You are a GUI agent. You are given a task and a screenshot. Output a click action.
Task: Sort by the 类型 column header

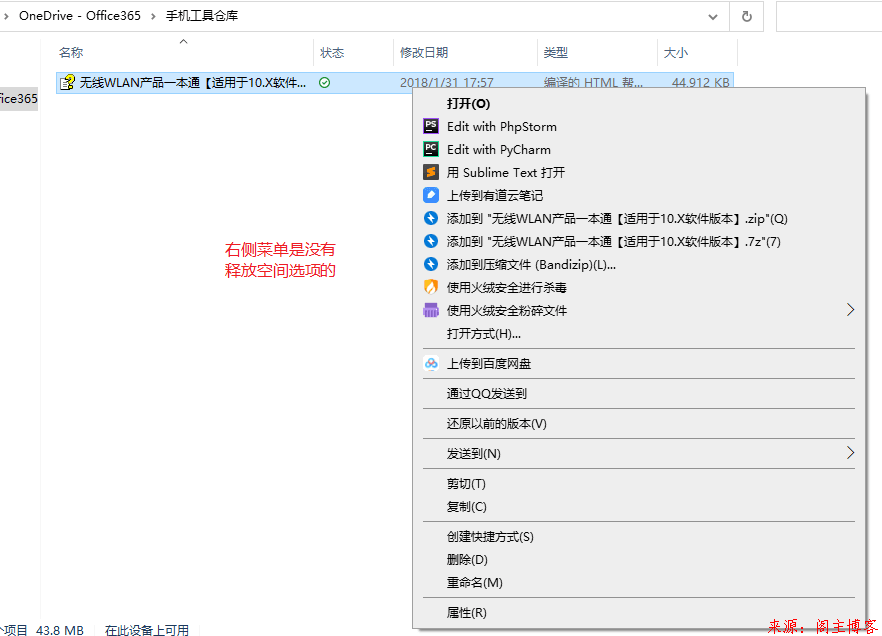point(556,53)
